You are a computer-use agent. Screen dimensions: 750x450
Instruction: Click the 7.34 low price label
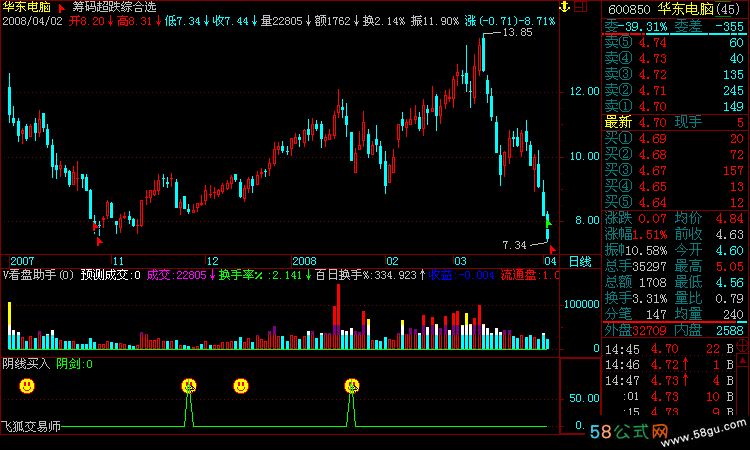(514, 245)
